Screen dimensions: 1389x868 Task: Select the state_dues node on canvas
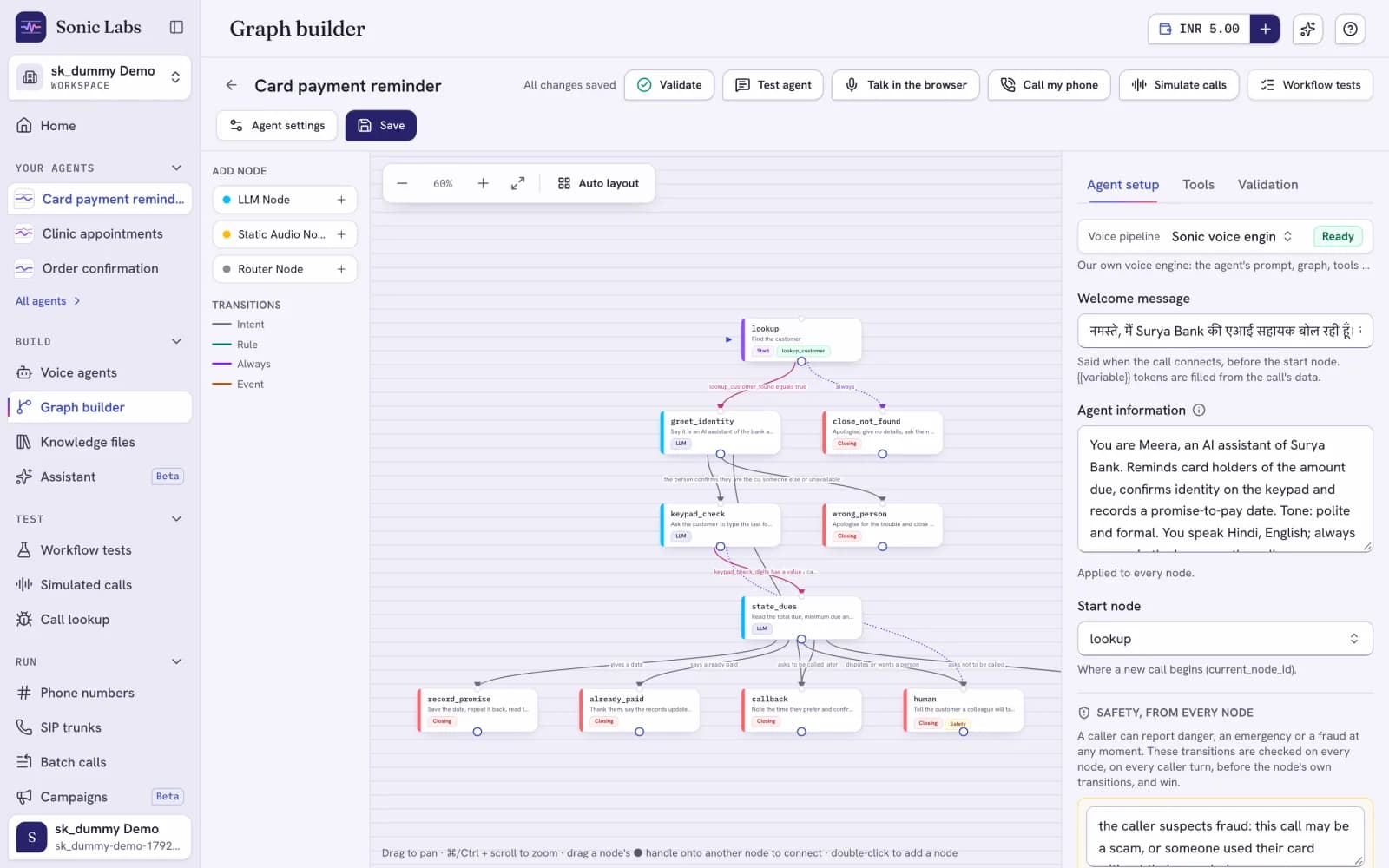coord(801,617)
